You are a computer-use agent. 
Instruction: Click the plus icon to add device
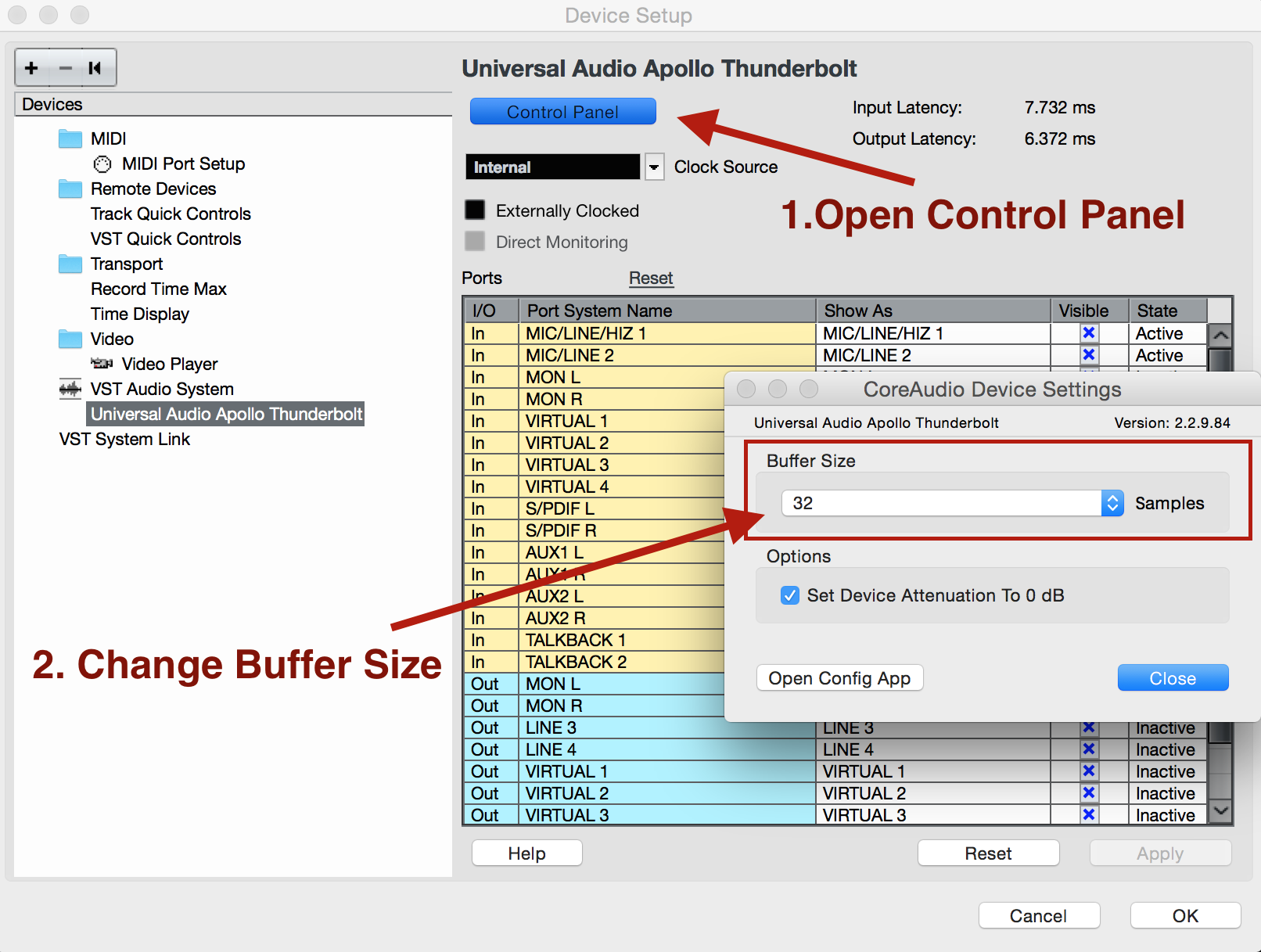click(31, 68)
